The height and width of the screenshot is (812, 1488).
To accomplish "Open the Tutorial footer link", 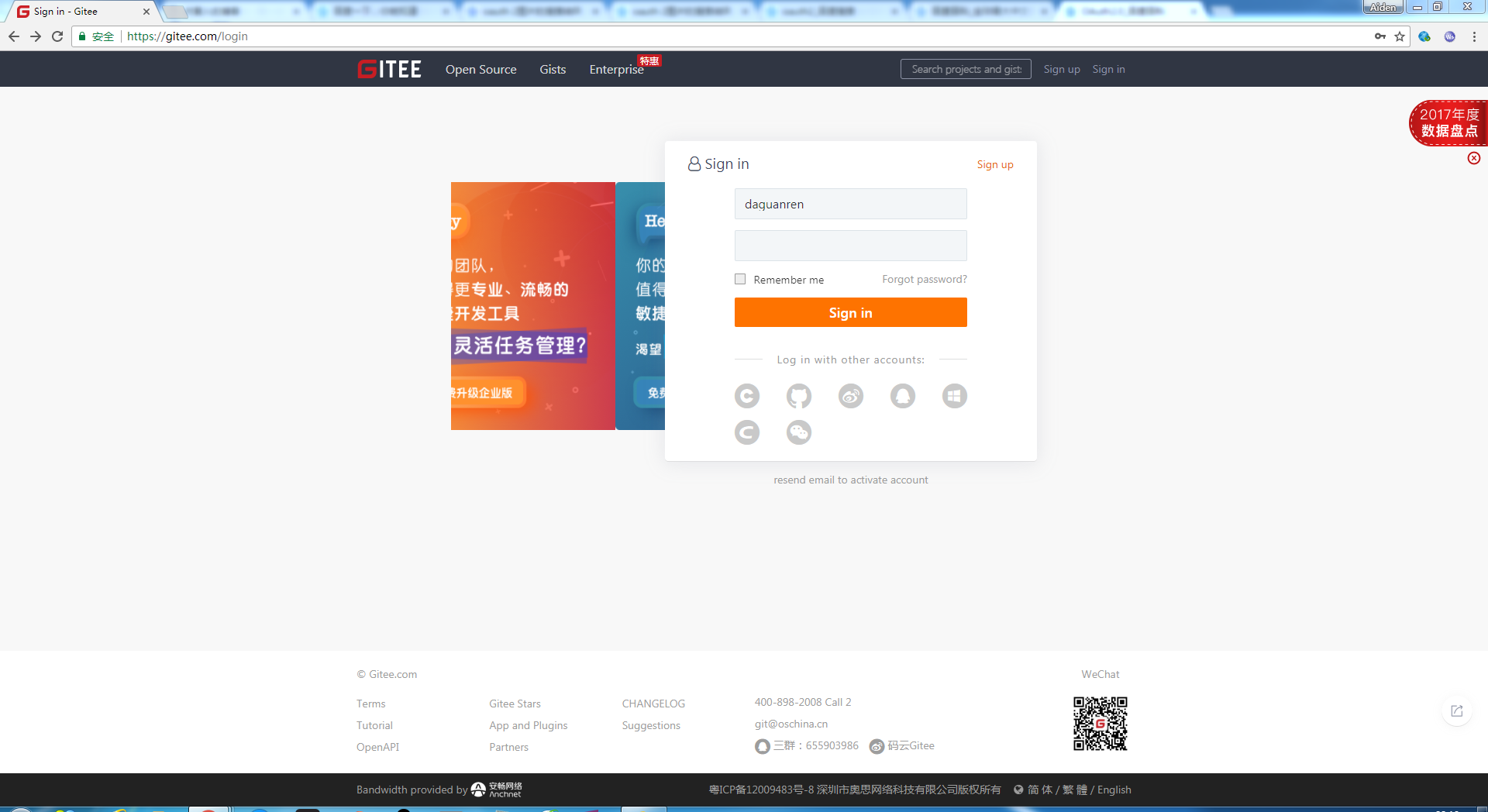I will [374, 725].
